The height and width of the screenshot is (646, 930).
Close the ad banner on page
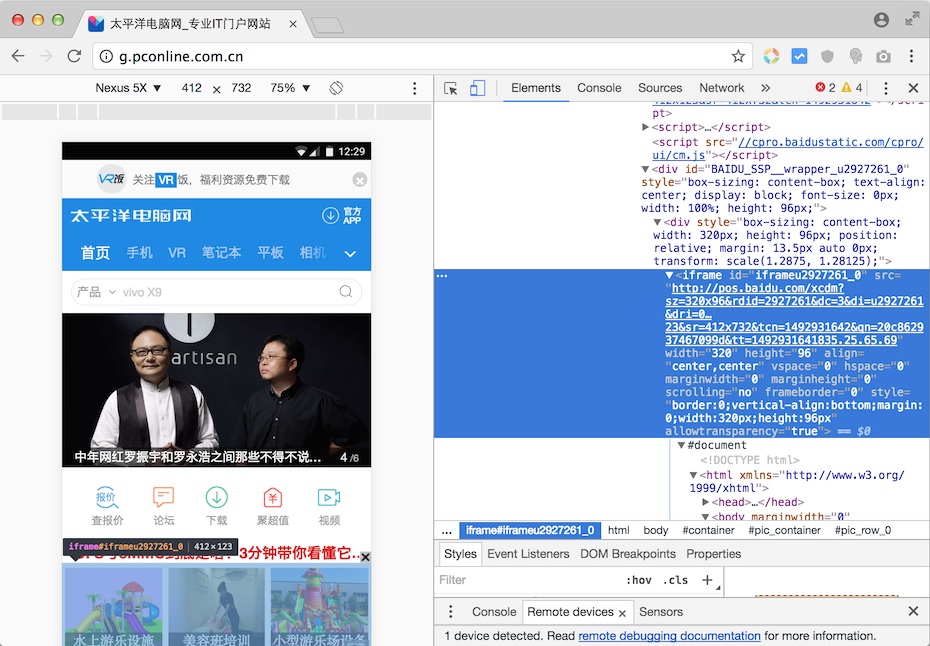(x=365, y=557)
